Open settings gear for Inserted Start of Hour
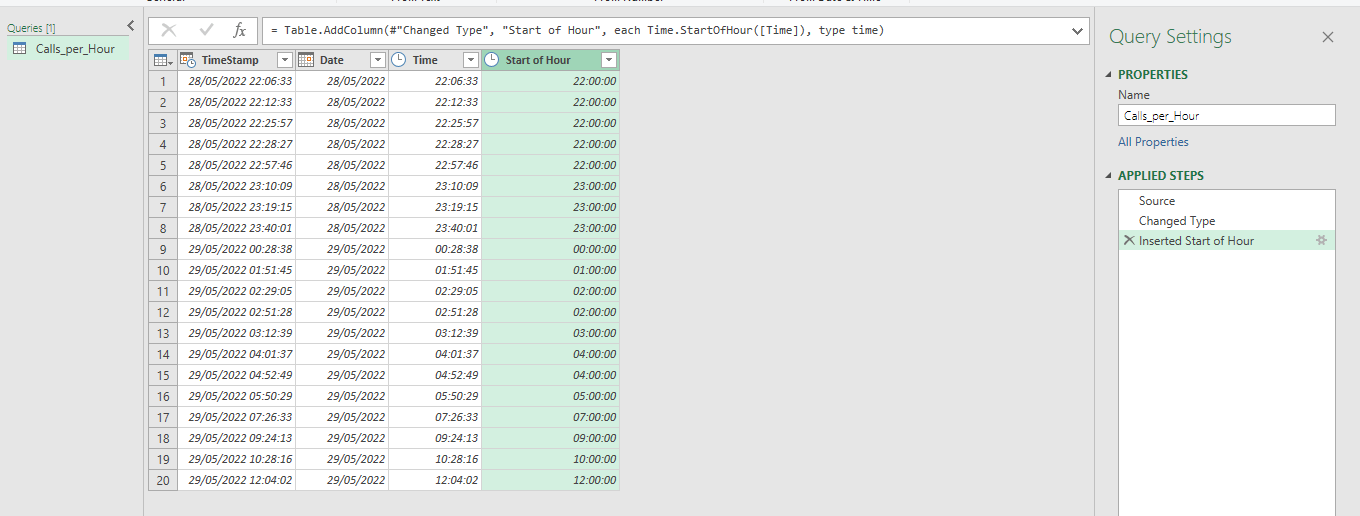This screenshot has height=516, width=1360. click(1322, 241)
